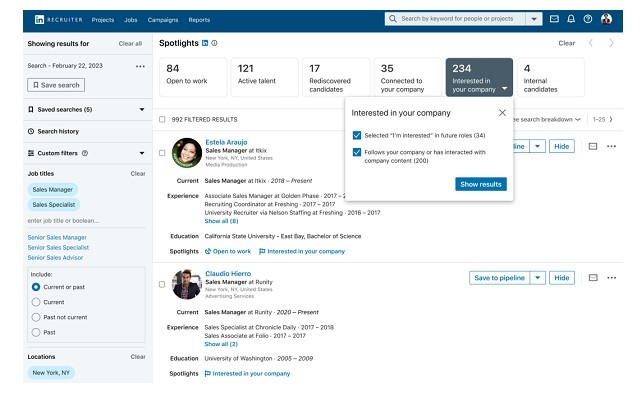Select the Current or past radio option

point(36,287)
